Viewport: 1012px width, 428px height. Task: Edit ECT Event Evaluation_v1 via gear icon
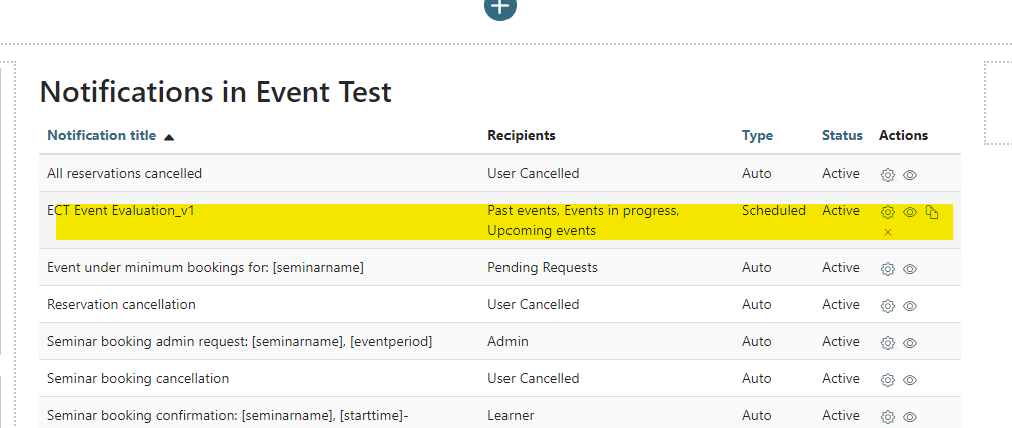pos(887,212)
